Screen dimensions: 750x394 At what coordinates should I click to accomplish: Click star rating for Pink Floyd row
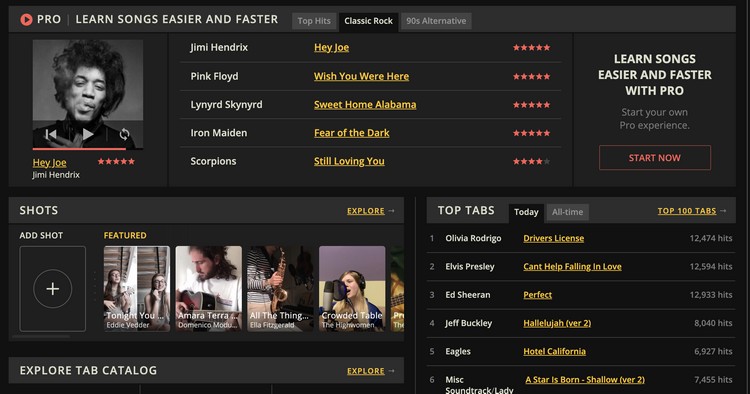click(x=531, y=76)
